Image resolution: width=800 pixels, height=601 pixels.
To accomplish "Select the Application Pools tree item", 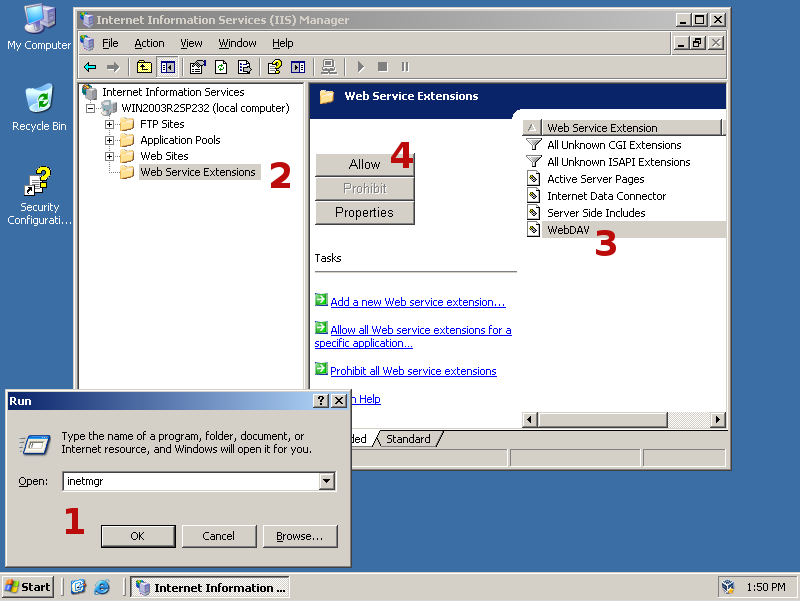I will pos(181,140).
